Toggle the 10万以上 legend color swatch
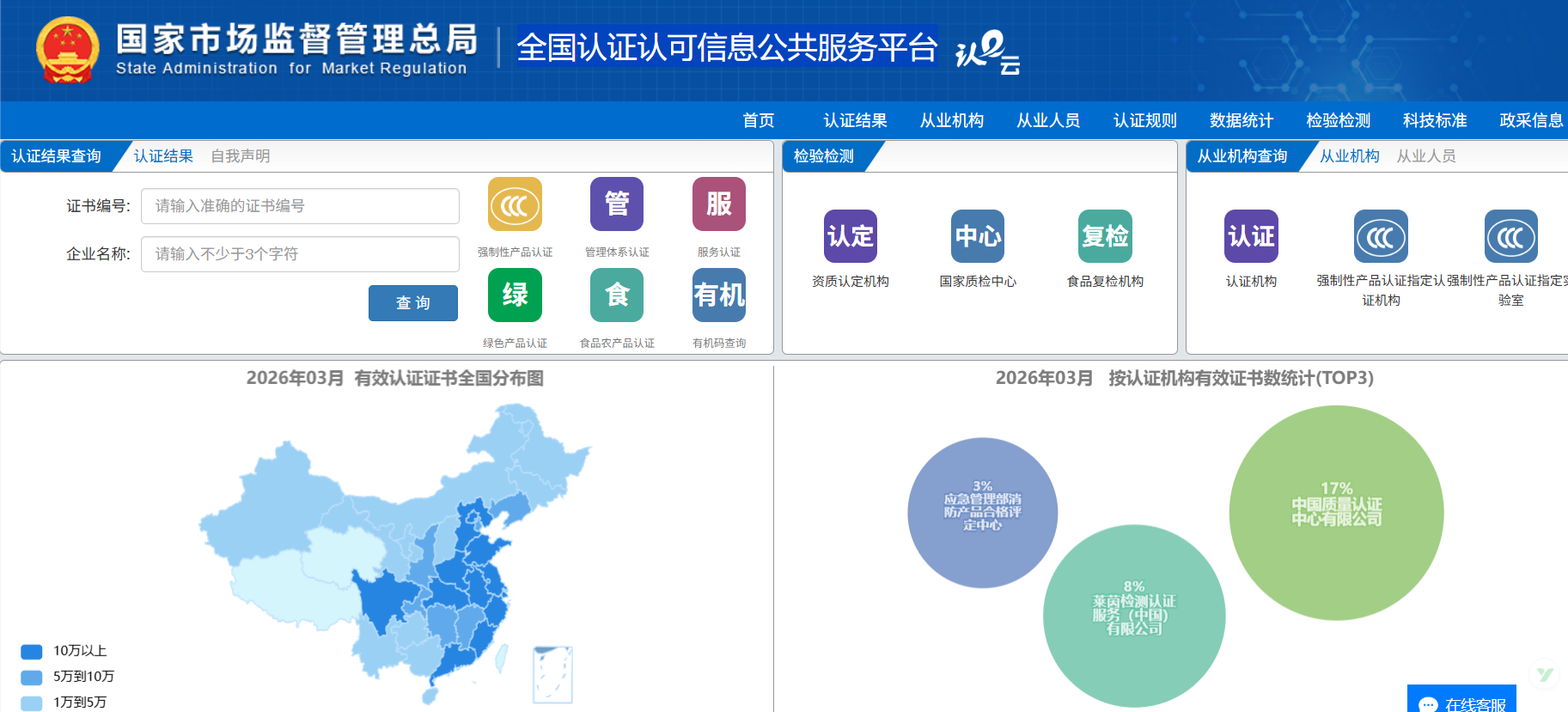The height and width of the screenshot is (712, 1568). [32, 652]
